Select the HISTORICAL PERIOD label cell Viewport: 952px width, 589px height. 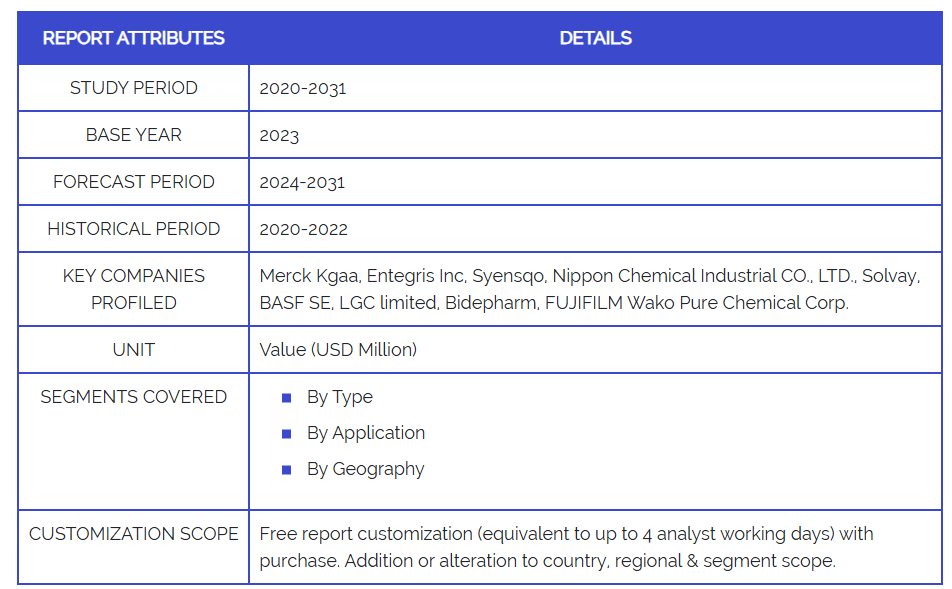[x=134, y=229]
